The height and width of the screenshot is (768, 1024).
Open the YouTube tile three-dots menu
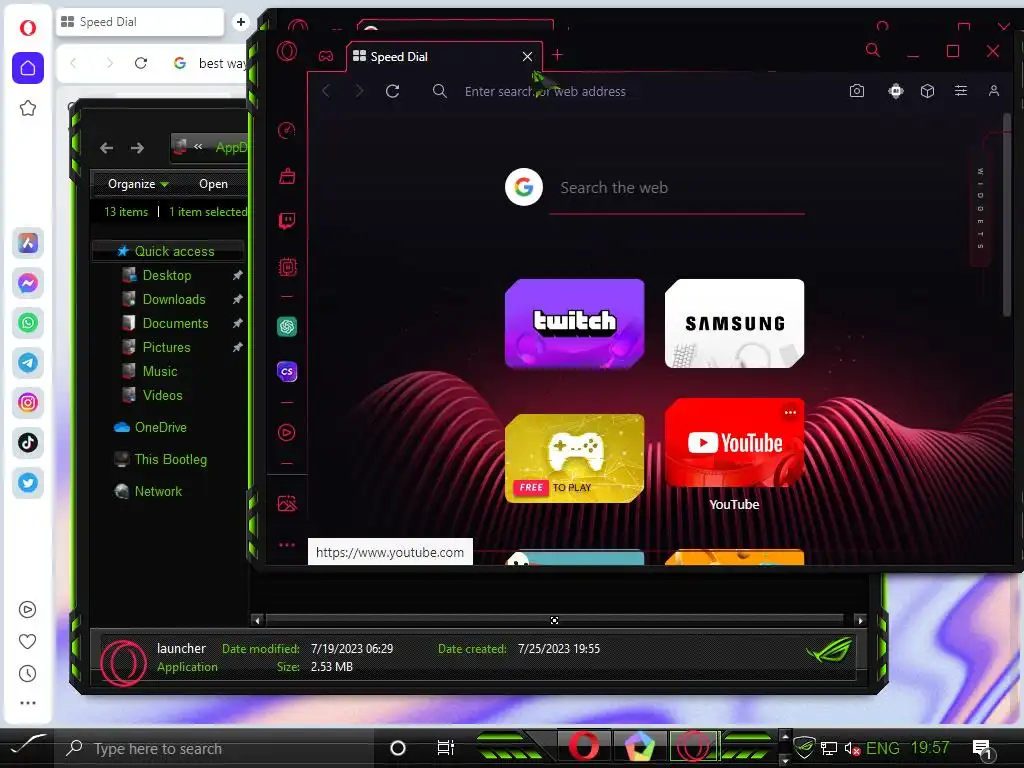pyautogui.click(x=790, y=413)
